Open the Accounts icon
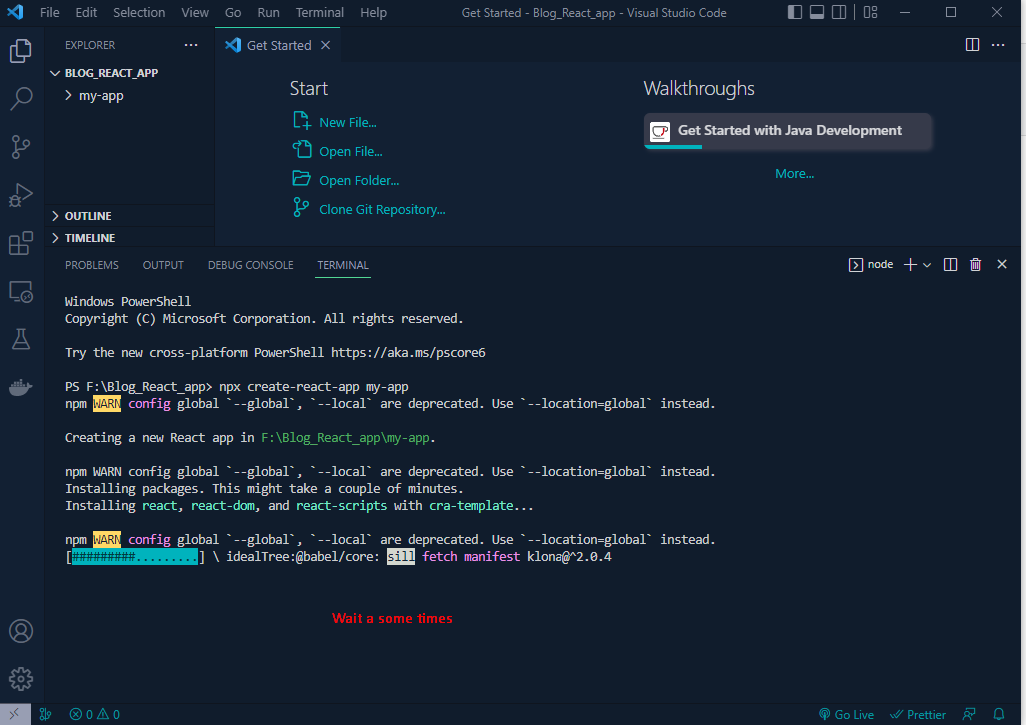 [x=21, y=631]
